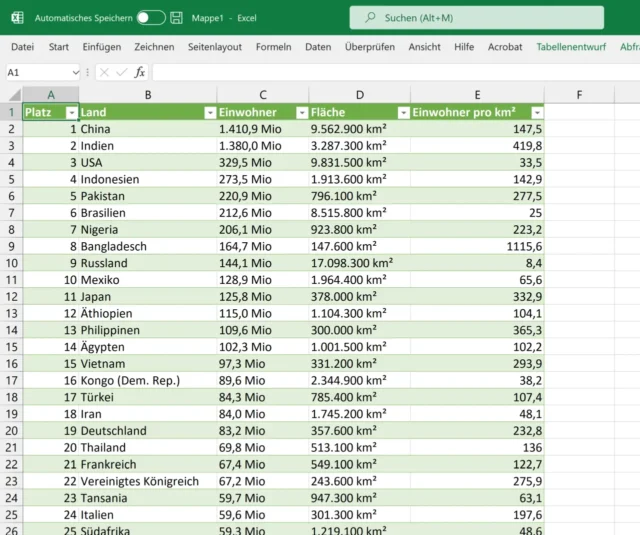Click into the Suchen search box

coord(476,18)
